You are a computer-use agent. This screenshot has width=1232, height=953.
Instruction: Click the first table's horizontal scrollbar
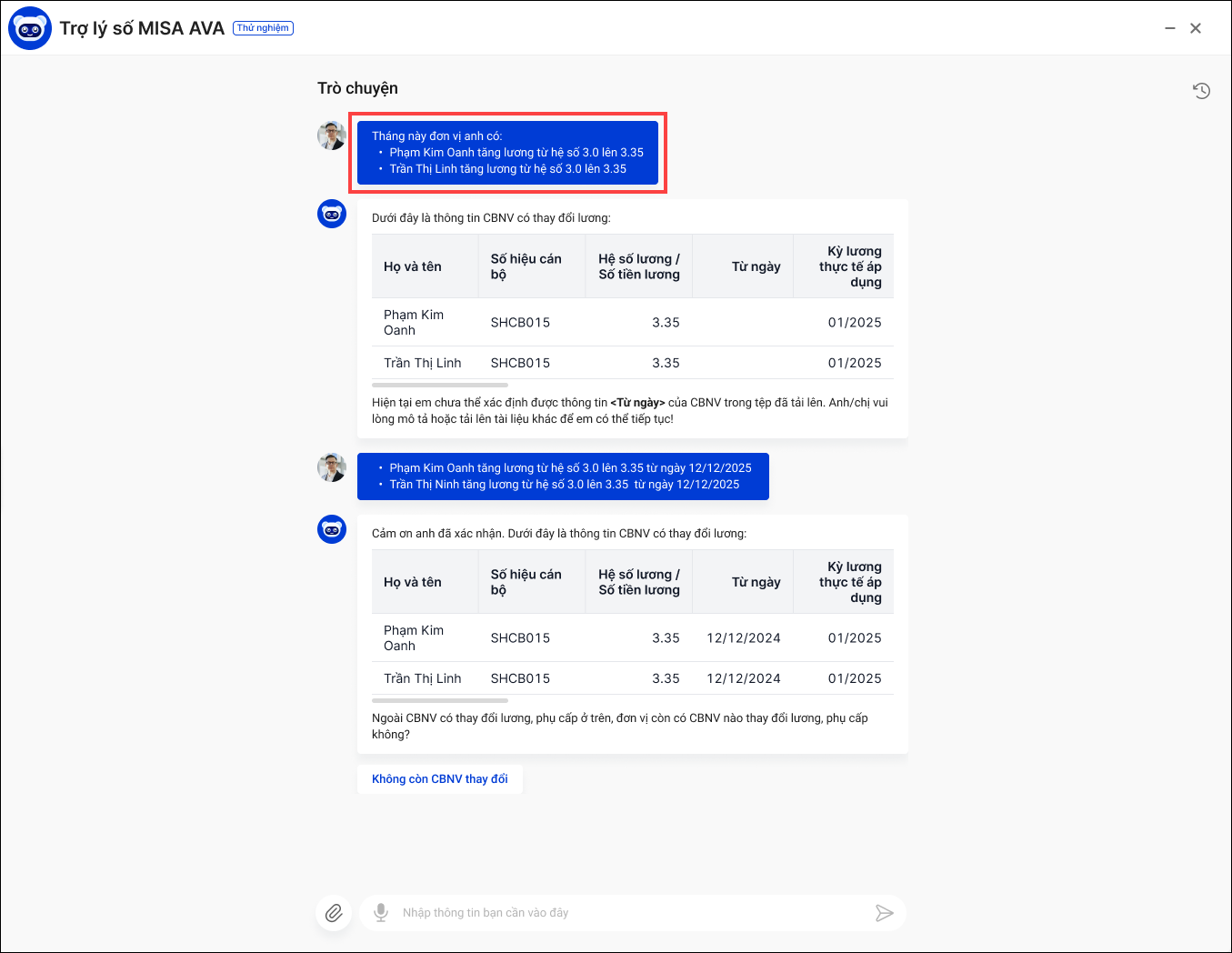click(439, 386)
